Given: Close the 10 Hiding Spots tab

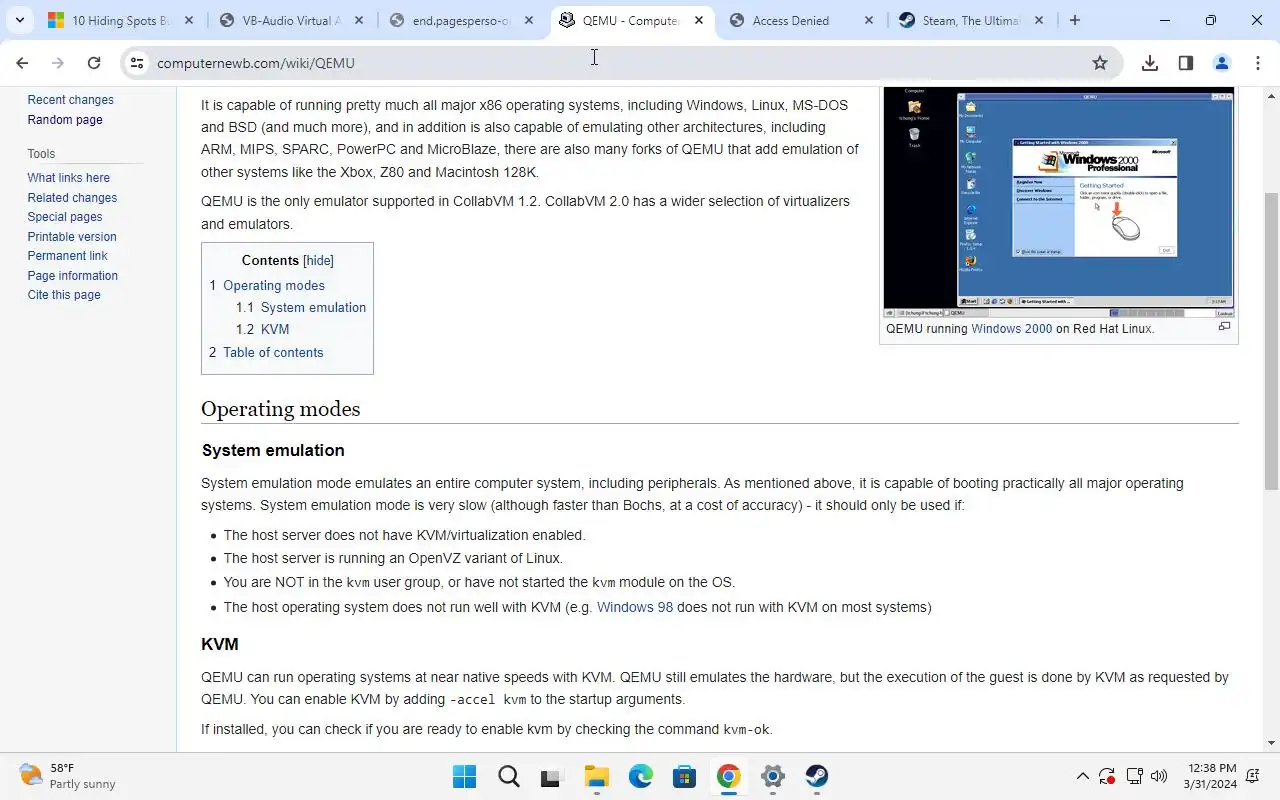Looking at the screenshot, I should coord(189,20).
